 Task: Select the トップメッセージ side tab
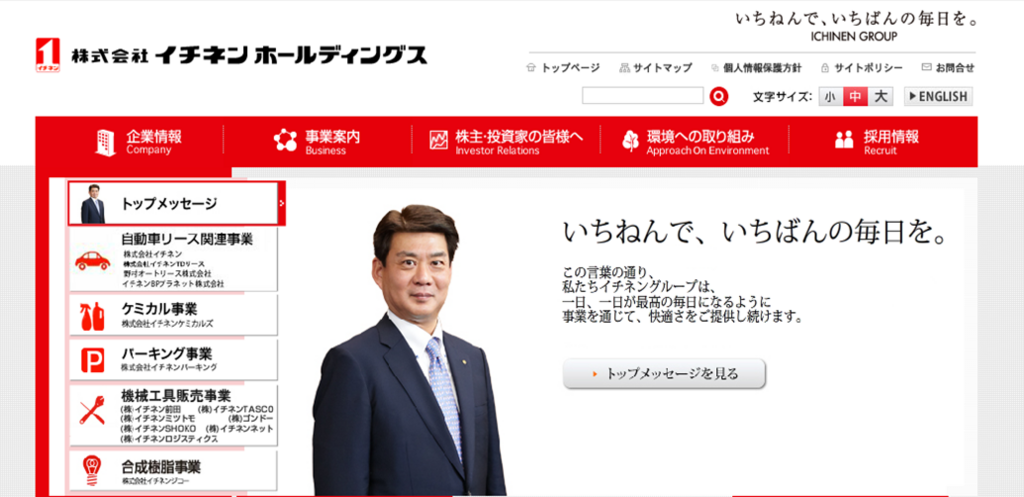coord(176,204)
